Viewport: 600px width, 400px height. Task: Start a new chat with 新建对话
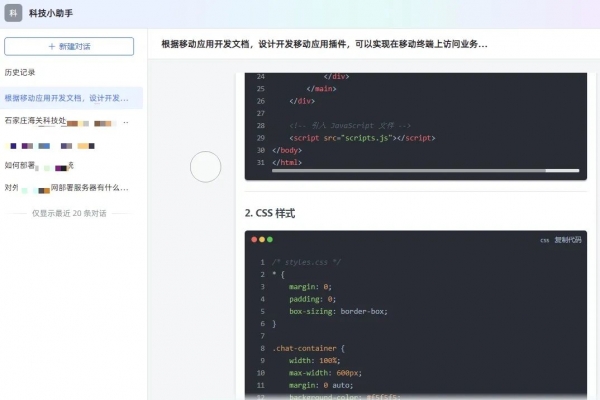(x=69, y=46)
